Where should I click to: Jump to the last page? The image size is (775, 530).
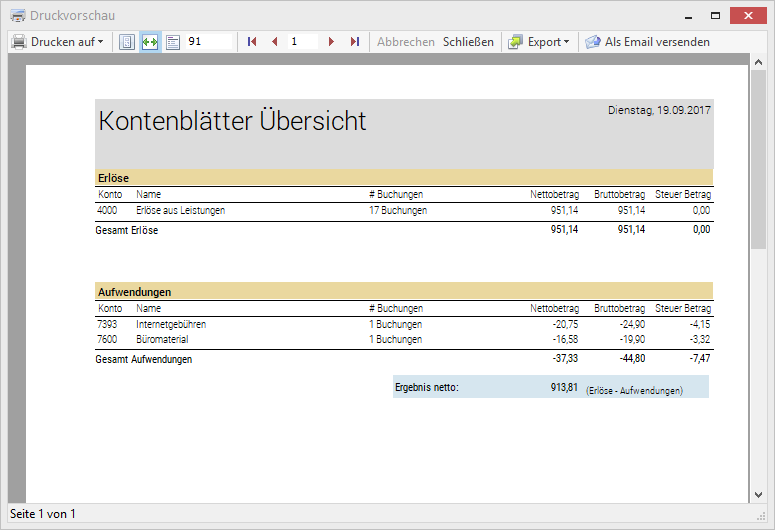click(x=354, y=42)
